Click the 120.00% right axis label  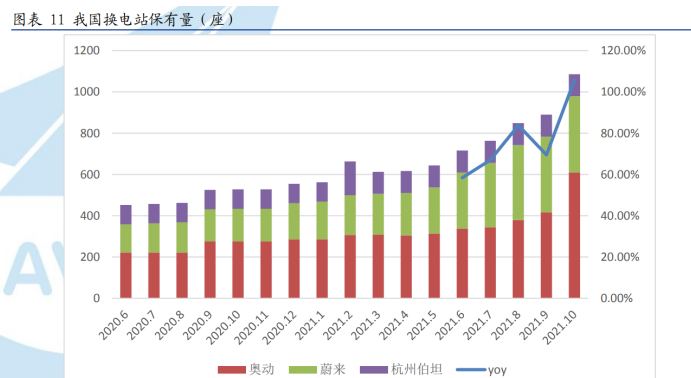[623, 50]
